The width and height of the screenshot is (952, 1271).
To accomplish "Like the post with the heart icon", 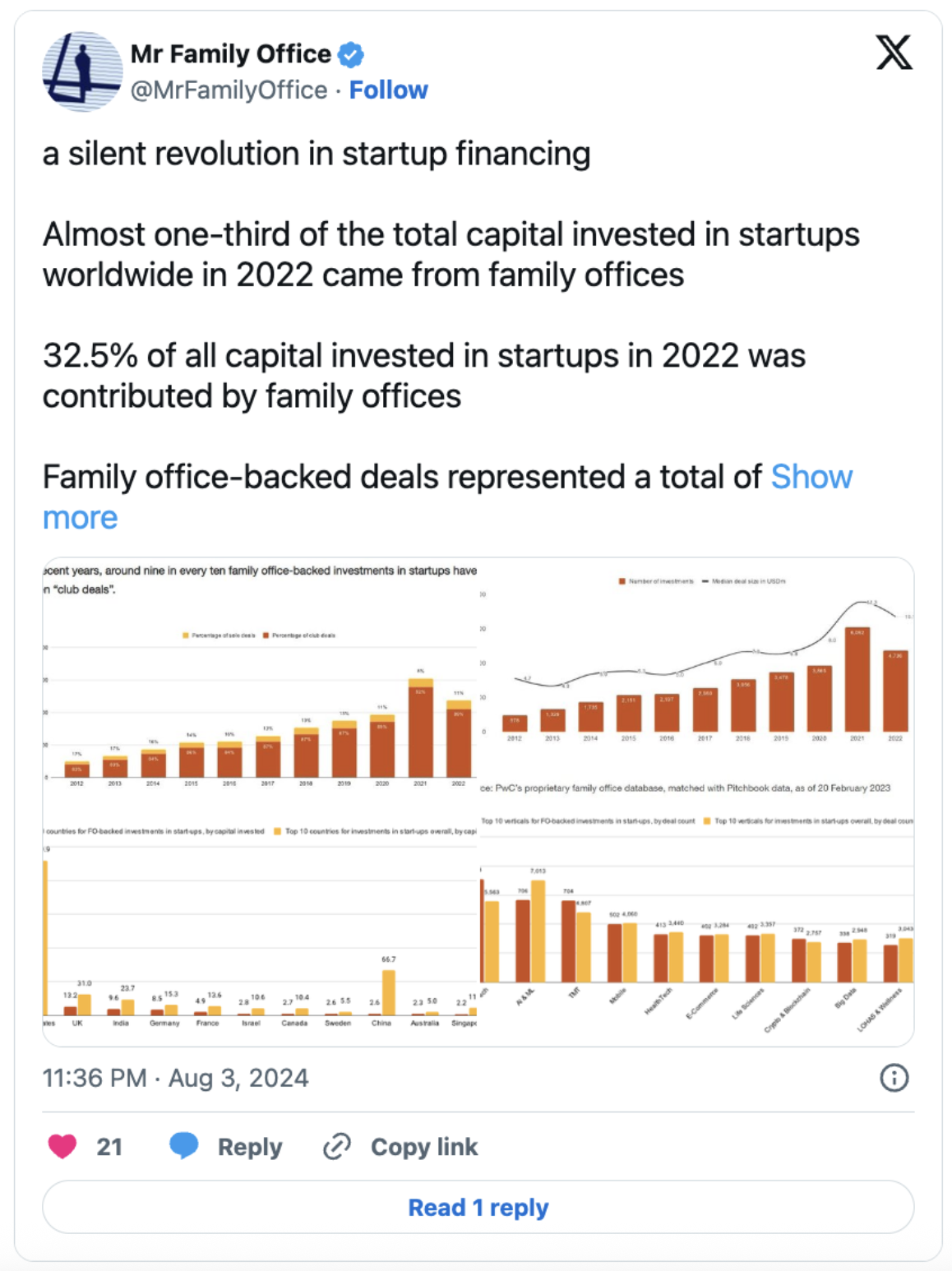I will tap(62, 1146).
